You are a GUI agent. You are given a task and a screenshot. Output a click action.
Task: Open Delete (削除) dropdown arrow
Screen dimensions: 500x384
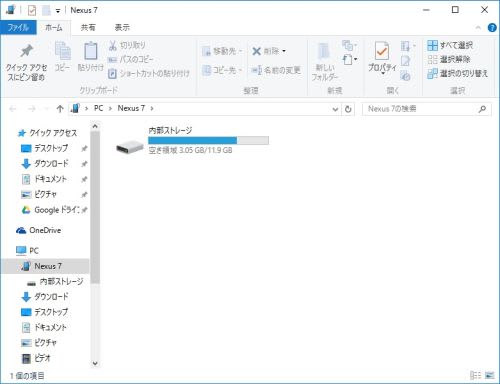[x=284, y=51]
